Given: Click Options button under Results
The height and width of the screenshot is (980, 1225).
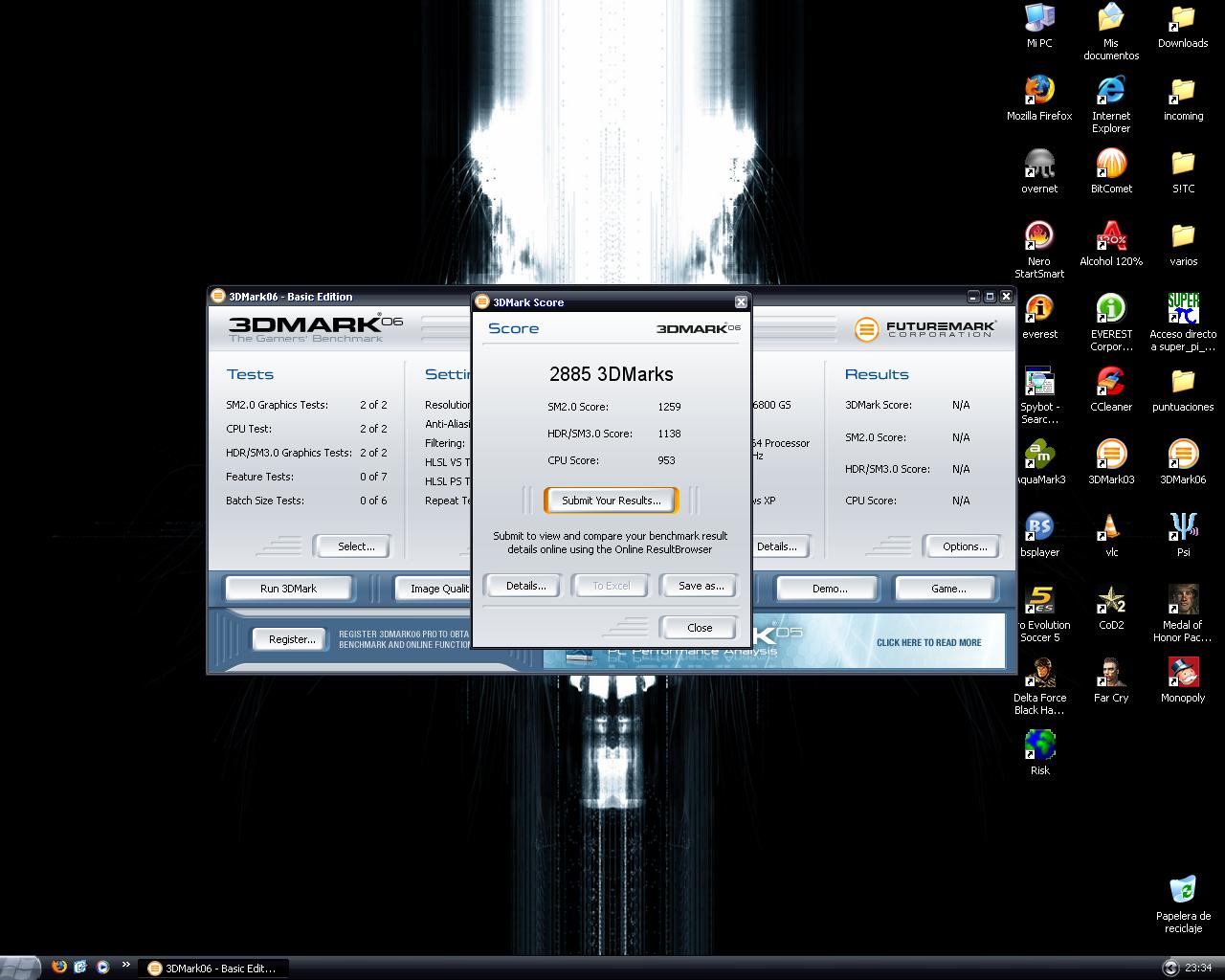Looking at the screenshot, I should (964, 546).
